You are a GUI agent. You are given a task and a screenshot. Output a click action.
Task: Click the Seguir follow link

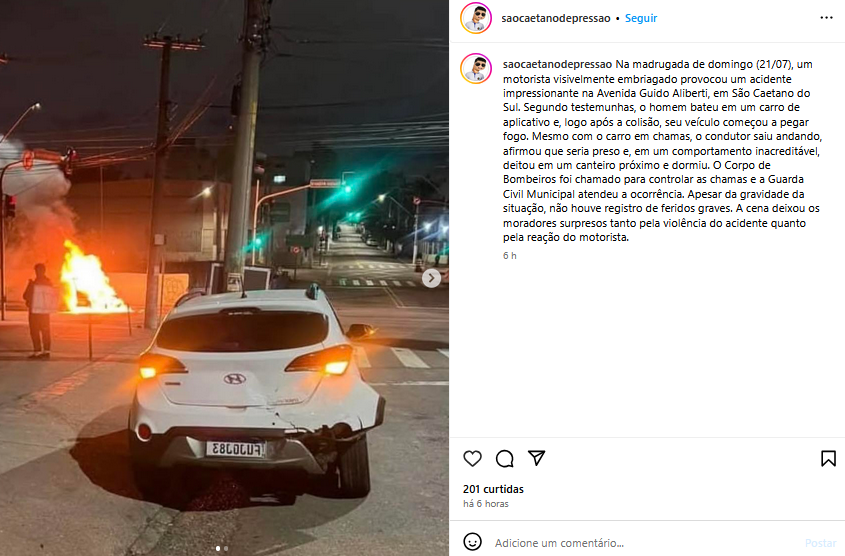[641, 18]
